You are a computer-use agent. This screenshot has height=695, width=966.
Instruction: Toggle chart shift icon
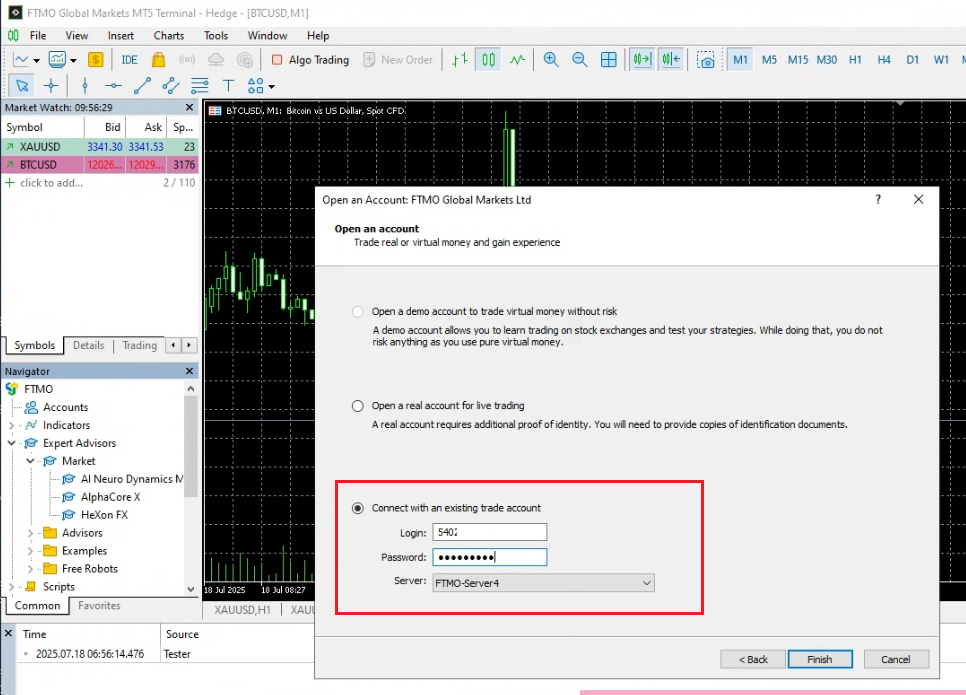[671, 60]
